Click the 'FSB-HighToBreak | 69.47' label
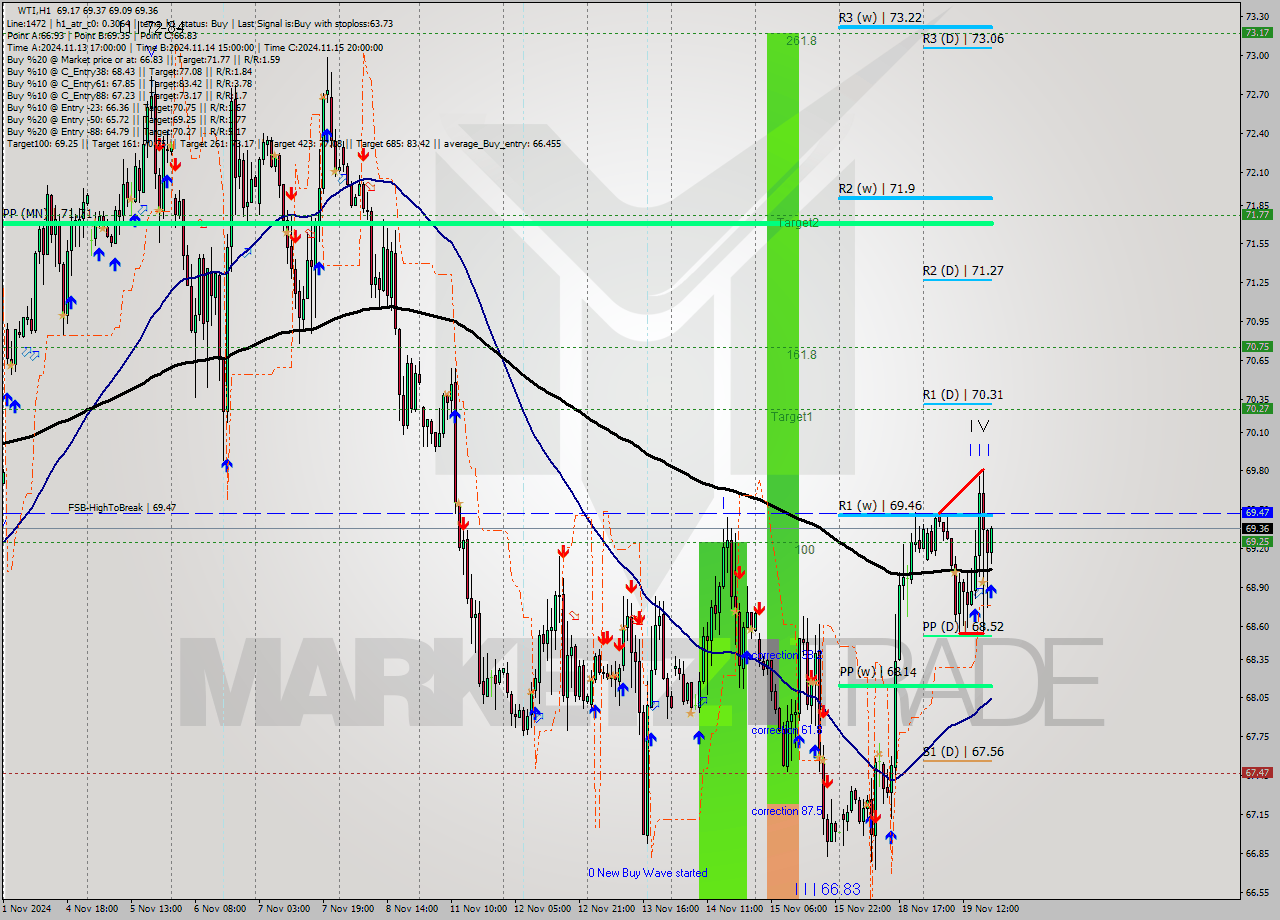This screenshot has height=920, width=1280. (122, 508)
